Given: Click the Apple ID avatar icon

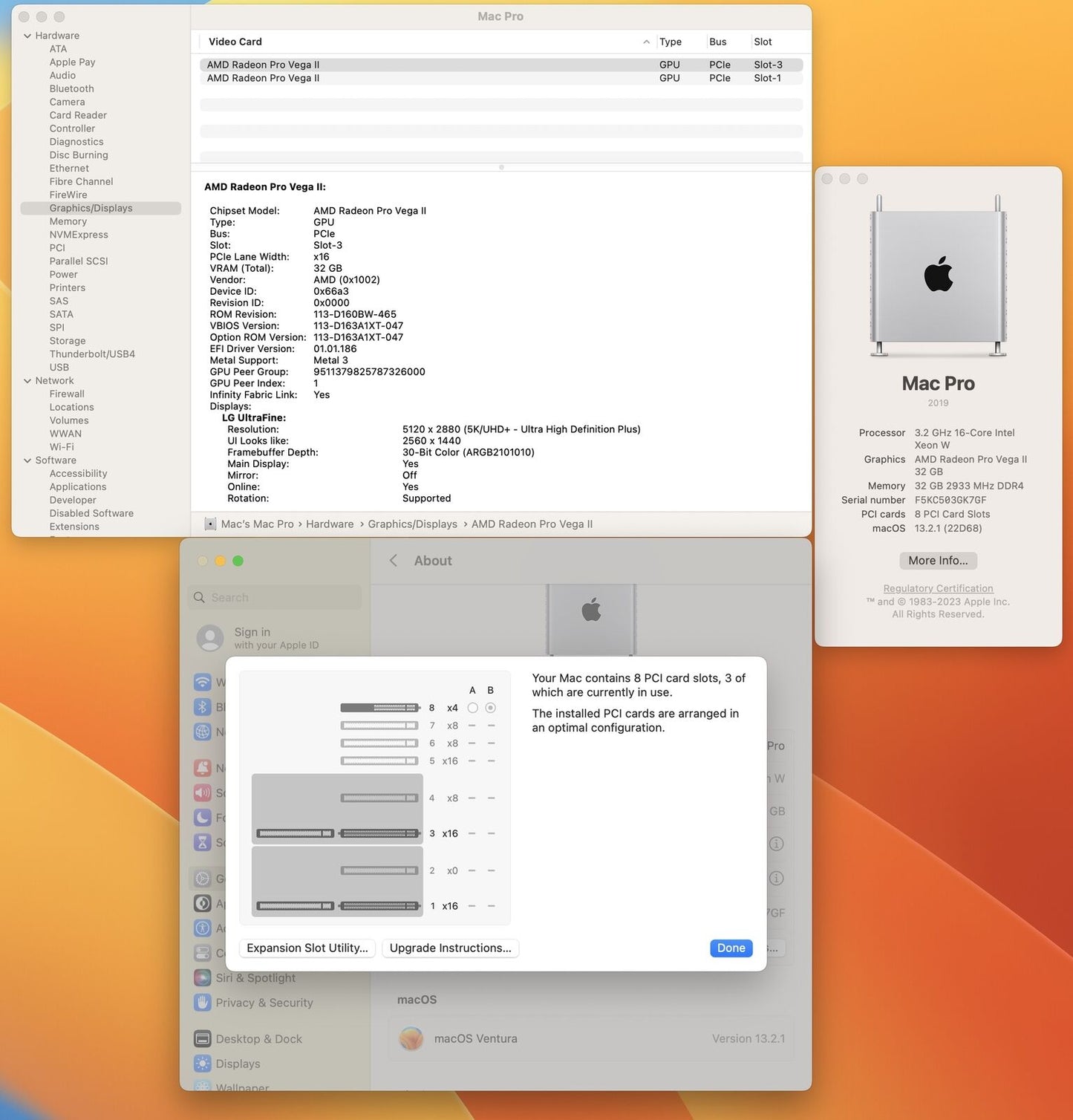Looking at the screenshot, I should click(210, 639).
